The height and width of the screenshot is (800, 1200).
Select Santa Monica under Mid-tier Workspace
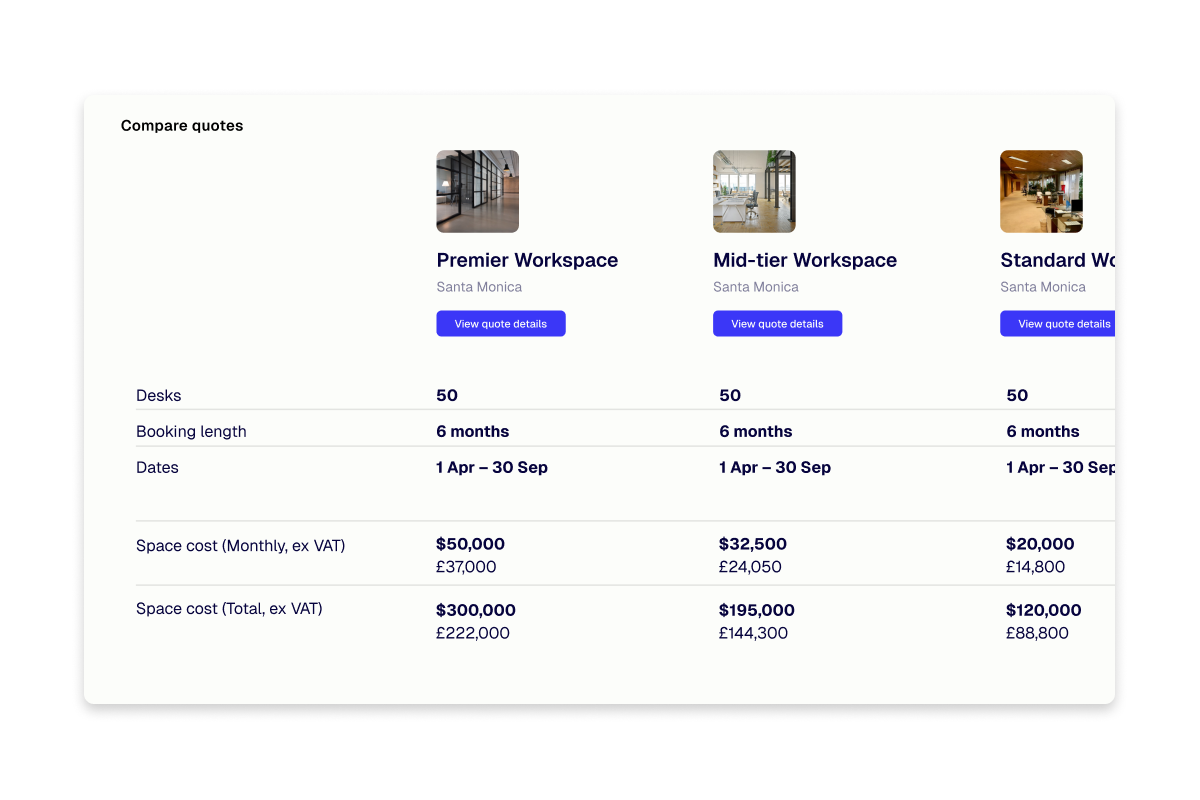tap(755, 287)
